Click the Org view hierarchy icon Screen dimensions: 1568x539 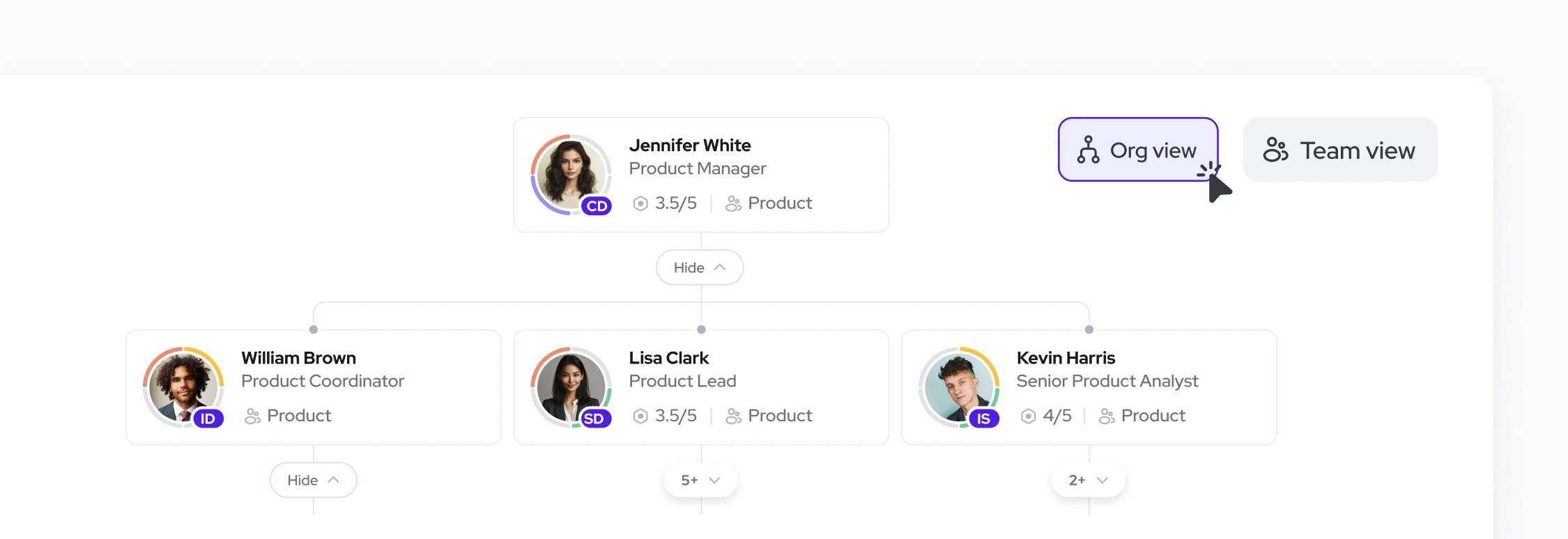pos(1088,150)
